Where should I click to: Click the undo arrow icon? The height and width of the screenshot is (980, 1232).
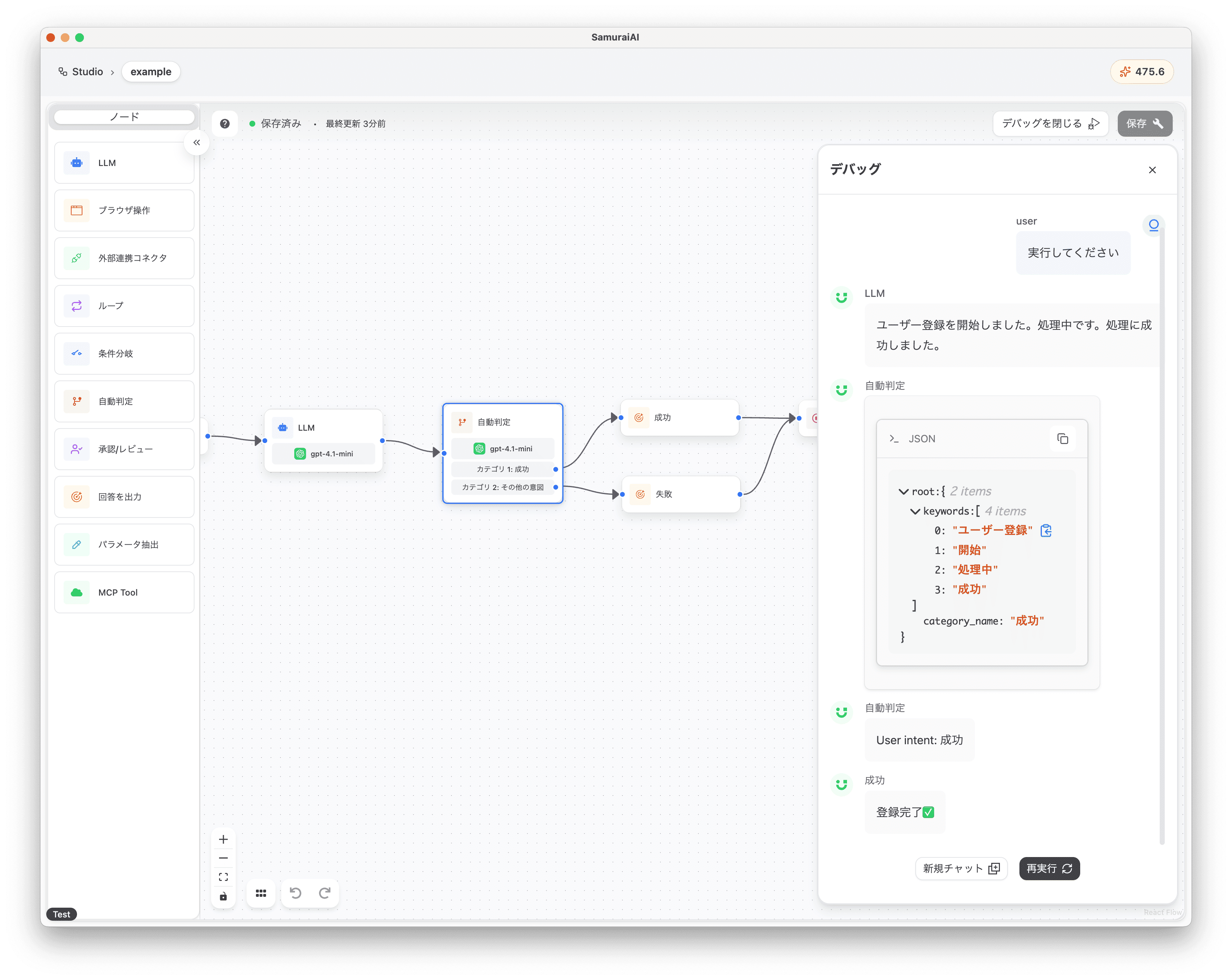click(x=295, y=892)
